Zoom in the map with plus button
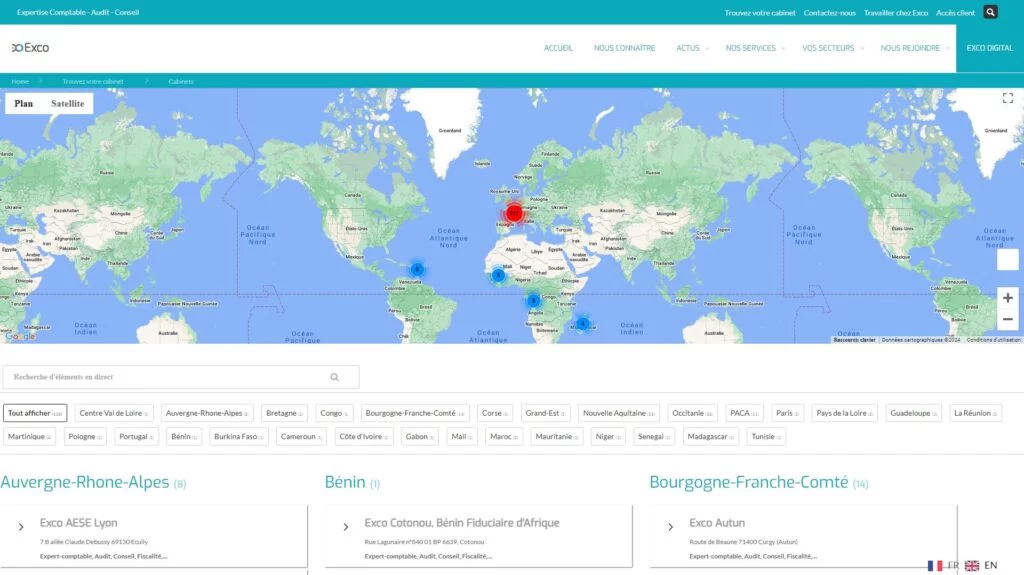 click(x=1008, y=298)
